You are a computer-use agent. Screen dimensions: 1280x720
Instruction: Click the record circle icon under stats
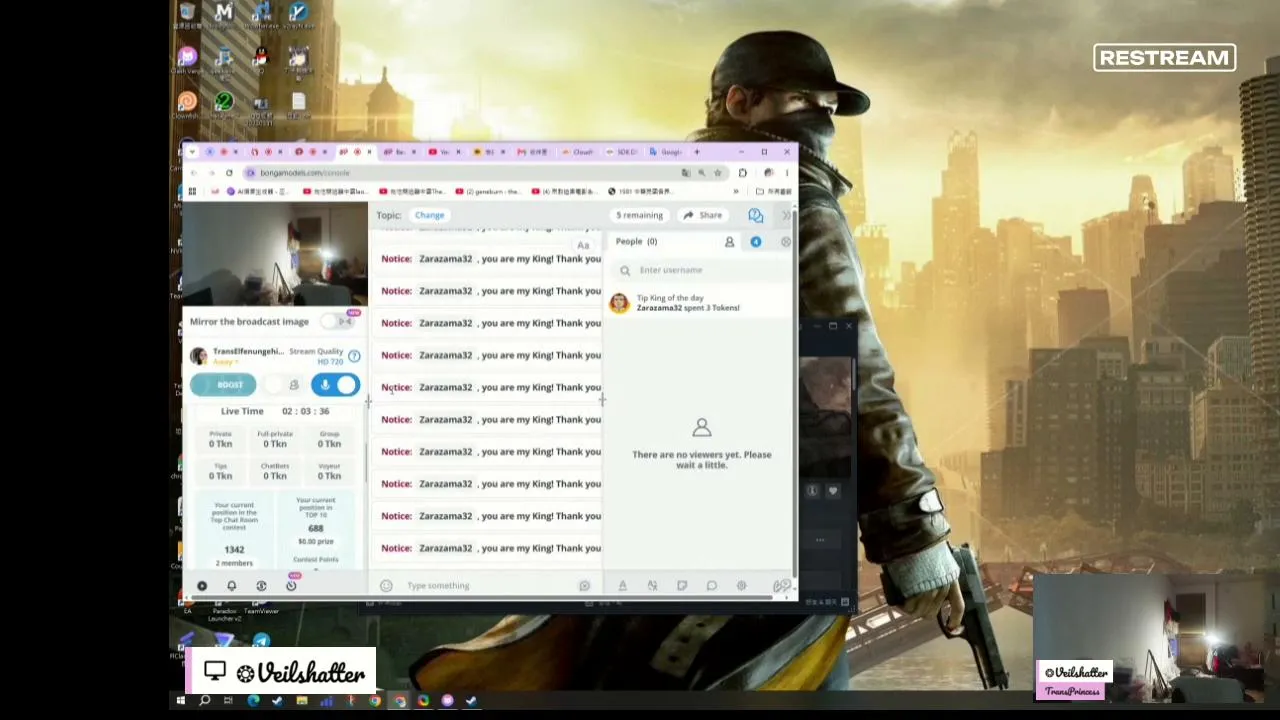pos(202,586)
